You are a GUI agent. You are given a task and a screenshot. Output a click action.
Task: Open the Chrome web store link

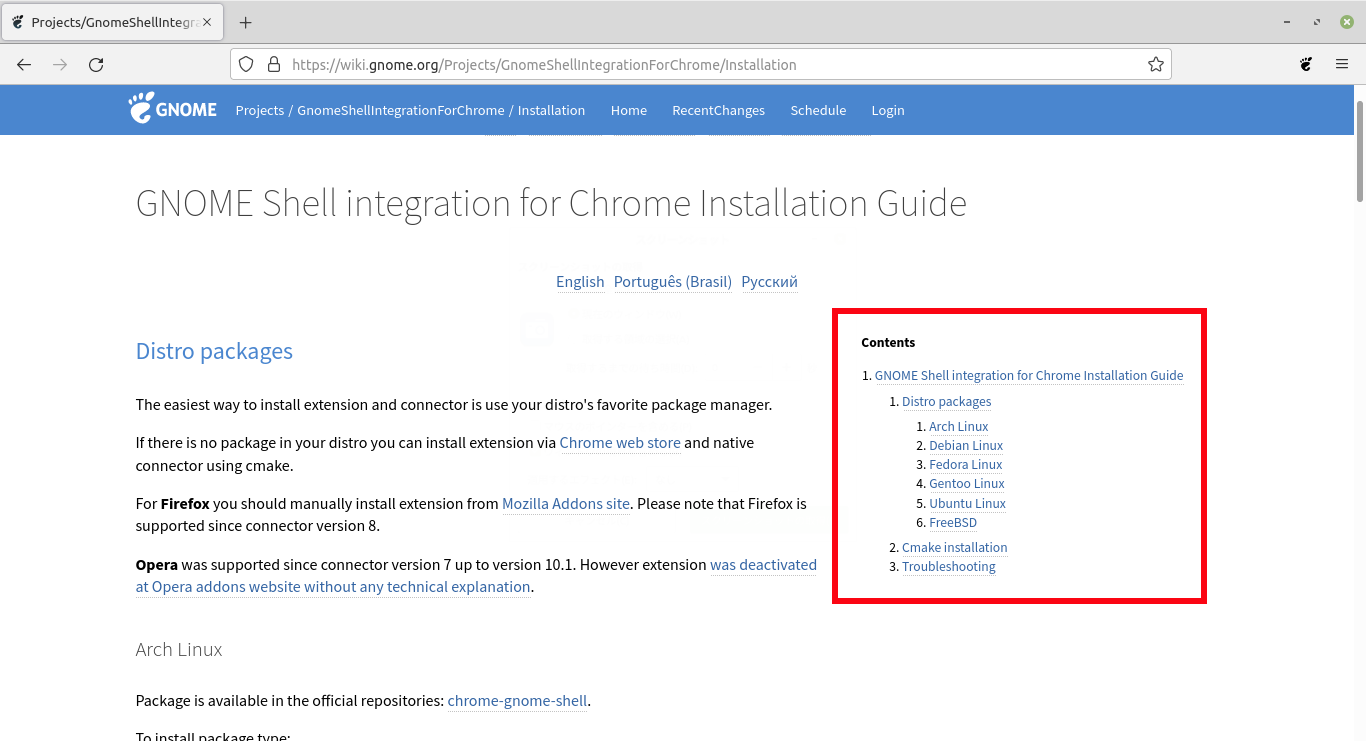point(620,442)
